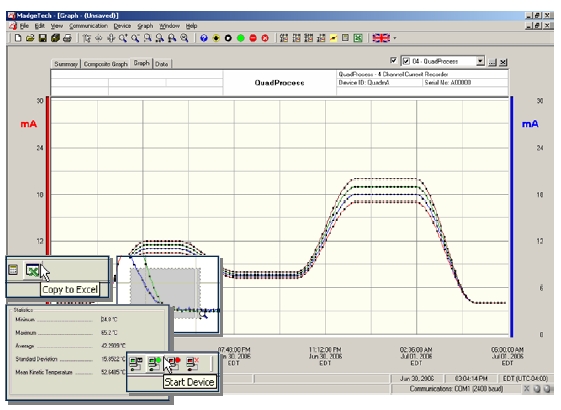Click the Maximum statistic row
561x410 pixels.
66,333
